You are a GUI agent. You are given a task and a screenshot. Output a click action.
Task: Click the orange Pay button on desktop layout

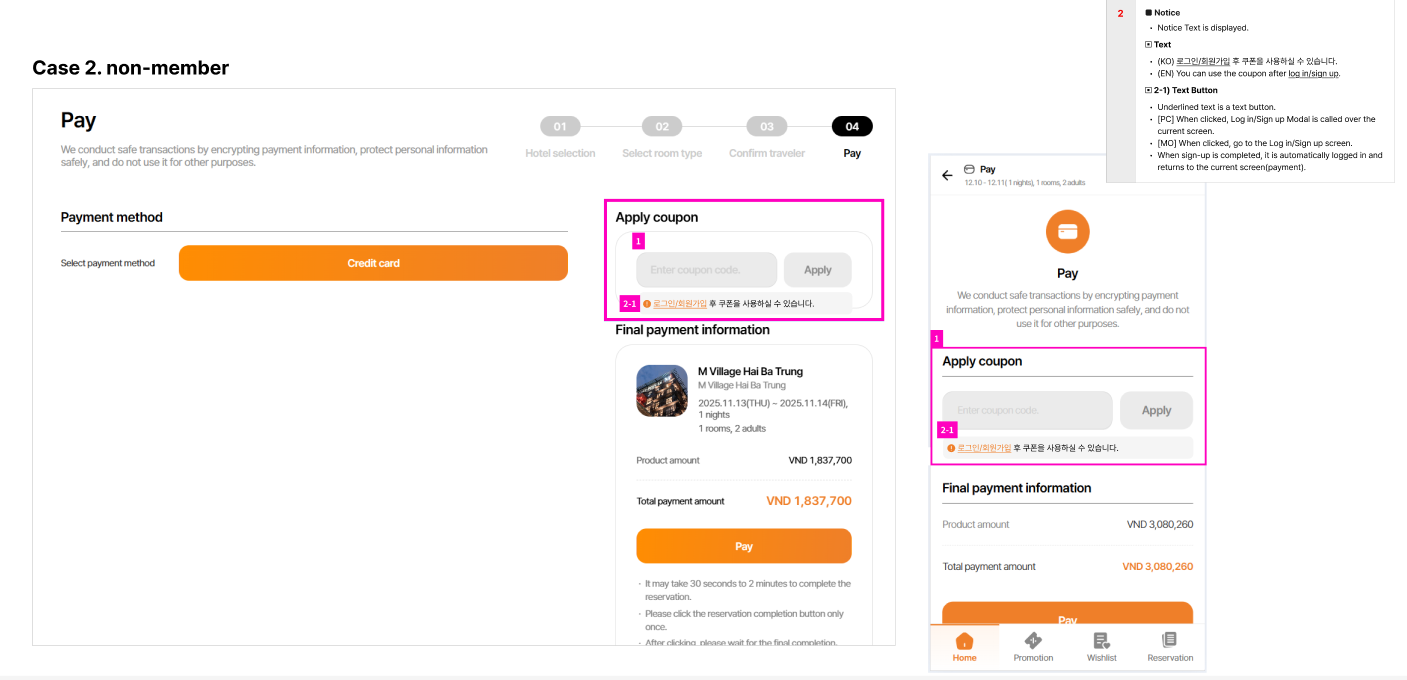click(x=744, y=546)
